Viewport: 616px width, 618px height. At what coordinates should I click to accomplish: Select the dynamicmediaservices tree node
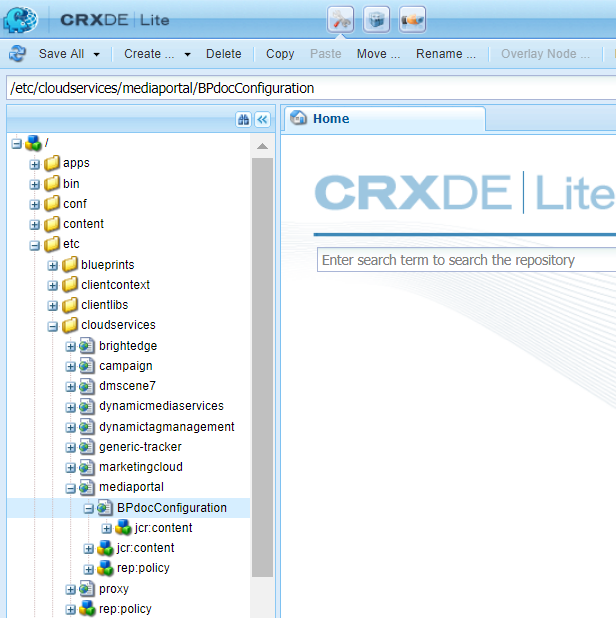click(161, 406)
